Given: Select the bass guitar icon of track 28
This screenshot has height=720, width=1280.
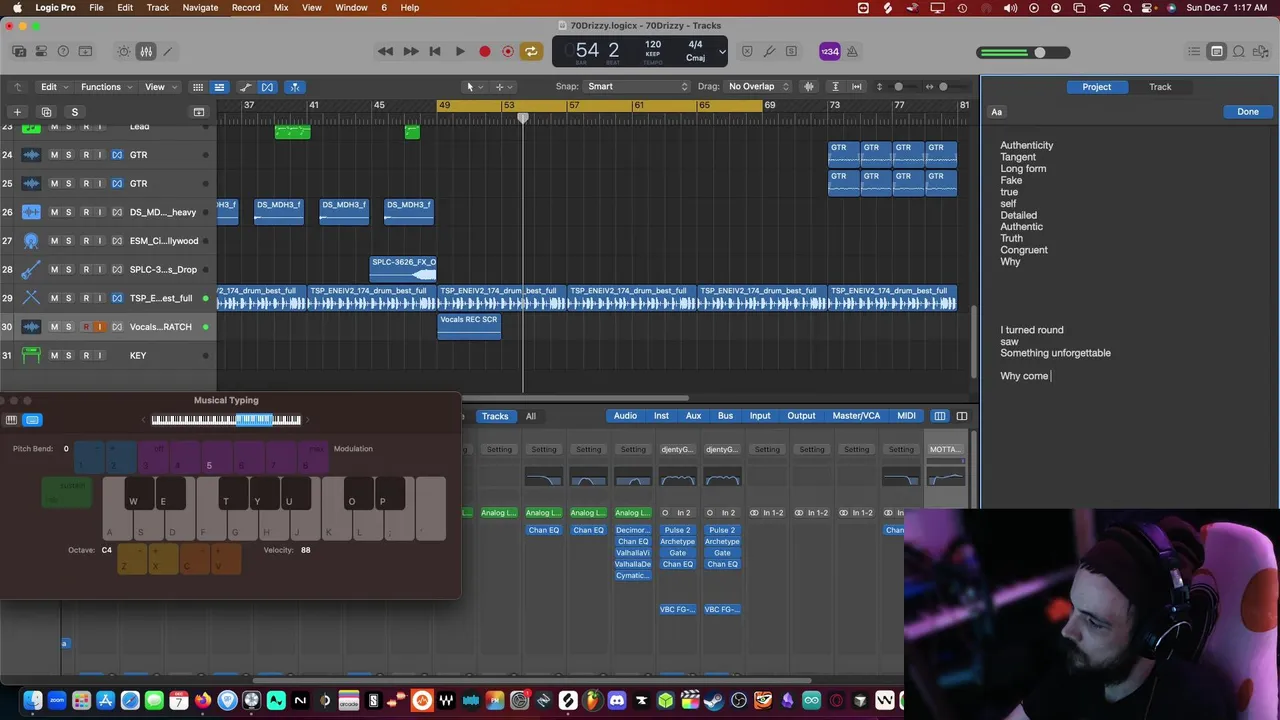Looking at the screenshot, I should (31, 270).
